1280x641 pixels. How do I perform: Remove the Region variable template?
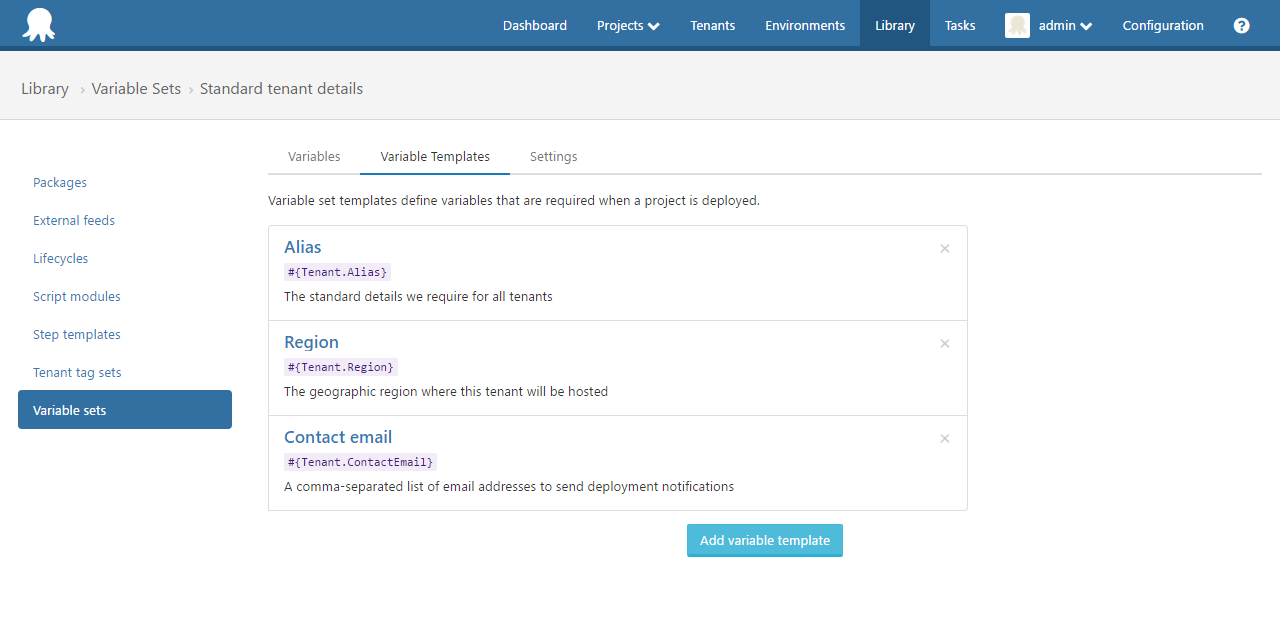944,343
